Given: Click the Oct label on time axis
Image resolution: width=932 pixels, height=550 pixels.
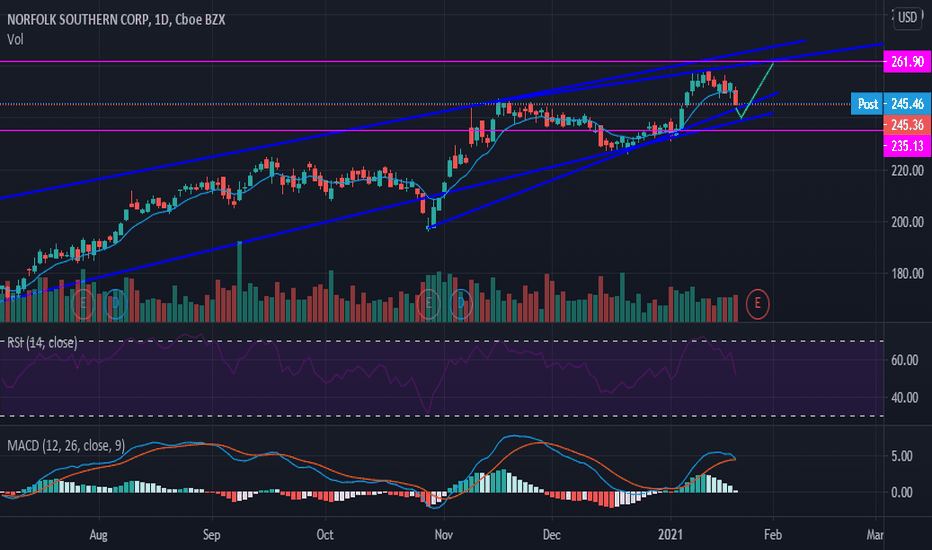Looking at the screenshot, I should click(325, 535).
